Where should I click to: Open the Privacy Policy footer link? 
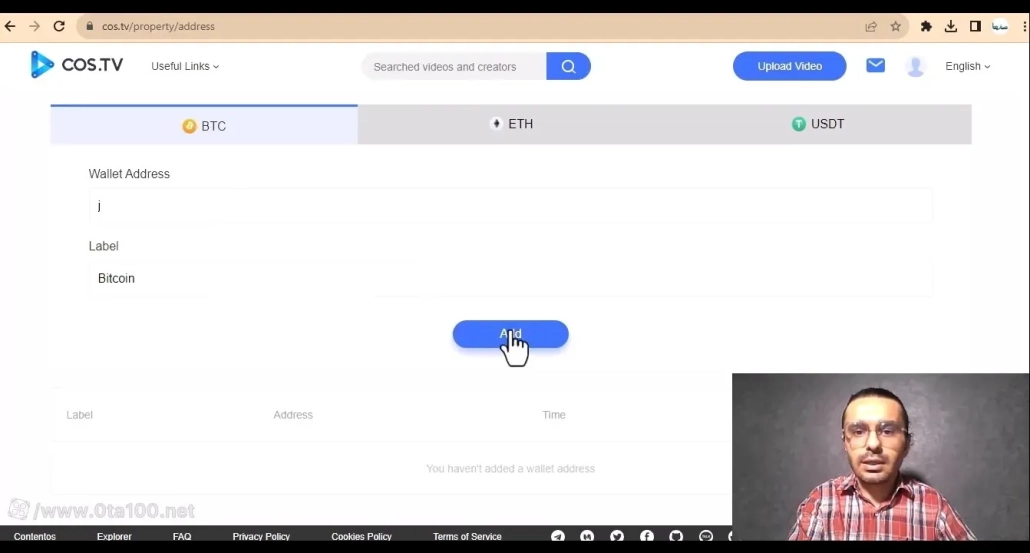point(261,537)
